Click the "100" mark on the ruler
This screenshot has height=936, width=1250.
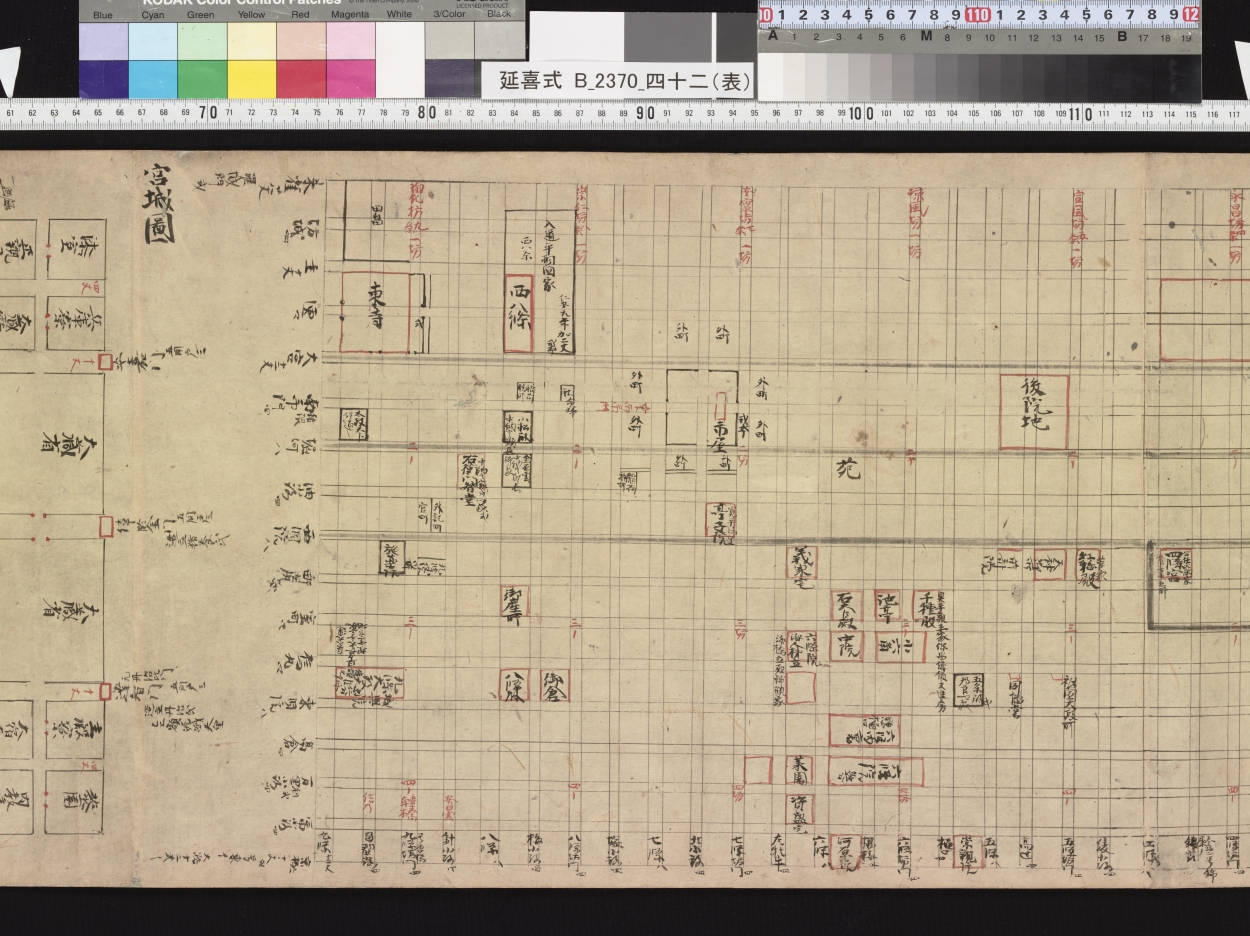pos(862,113)
